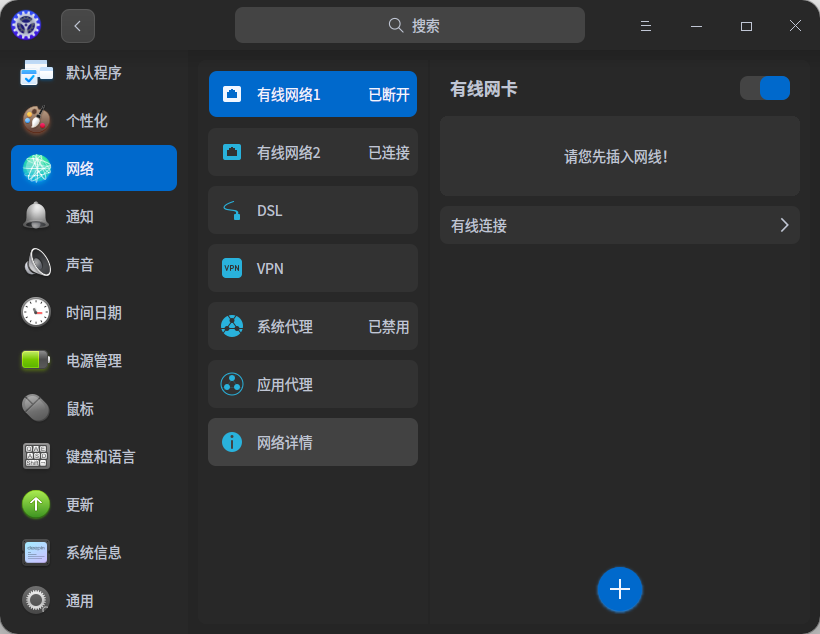Open the 键盘和语言 keyboard settings
This screenshot has width=820, height=634.
94,456
